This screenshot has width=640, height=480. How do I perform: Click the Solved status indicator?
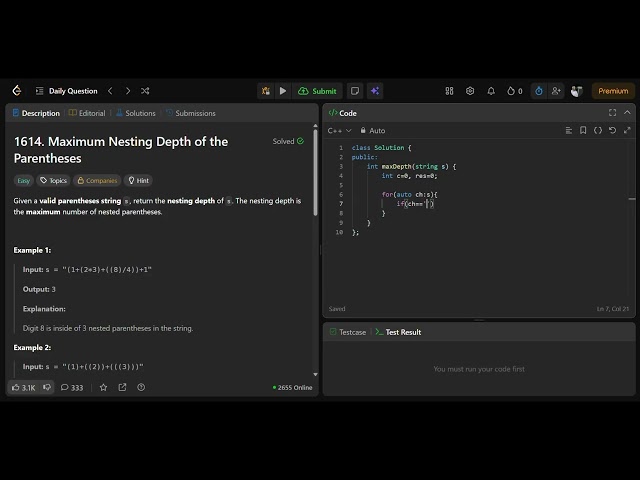tap(288, 141)
